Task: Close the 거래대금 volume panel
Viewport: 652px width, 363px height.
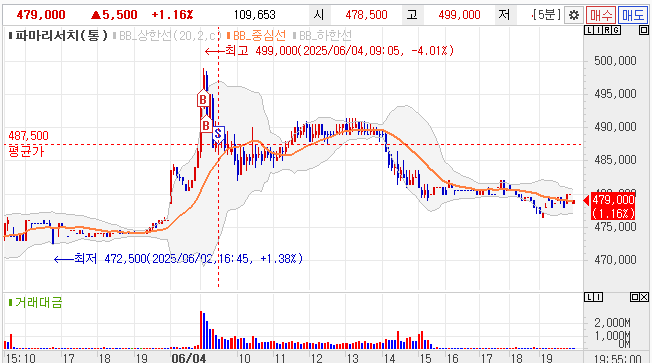Action: 644,297
